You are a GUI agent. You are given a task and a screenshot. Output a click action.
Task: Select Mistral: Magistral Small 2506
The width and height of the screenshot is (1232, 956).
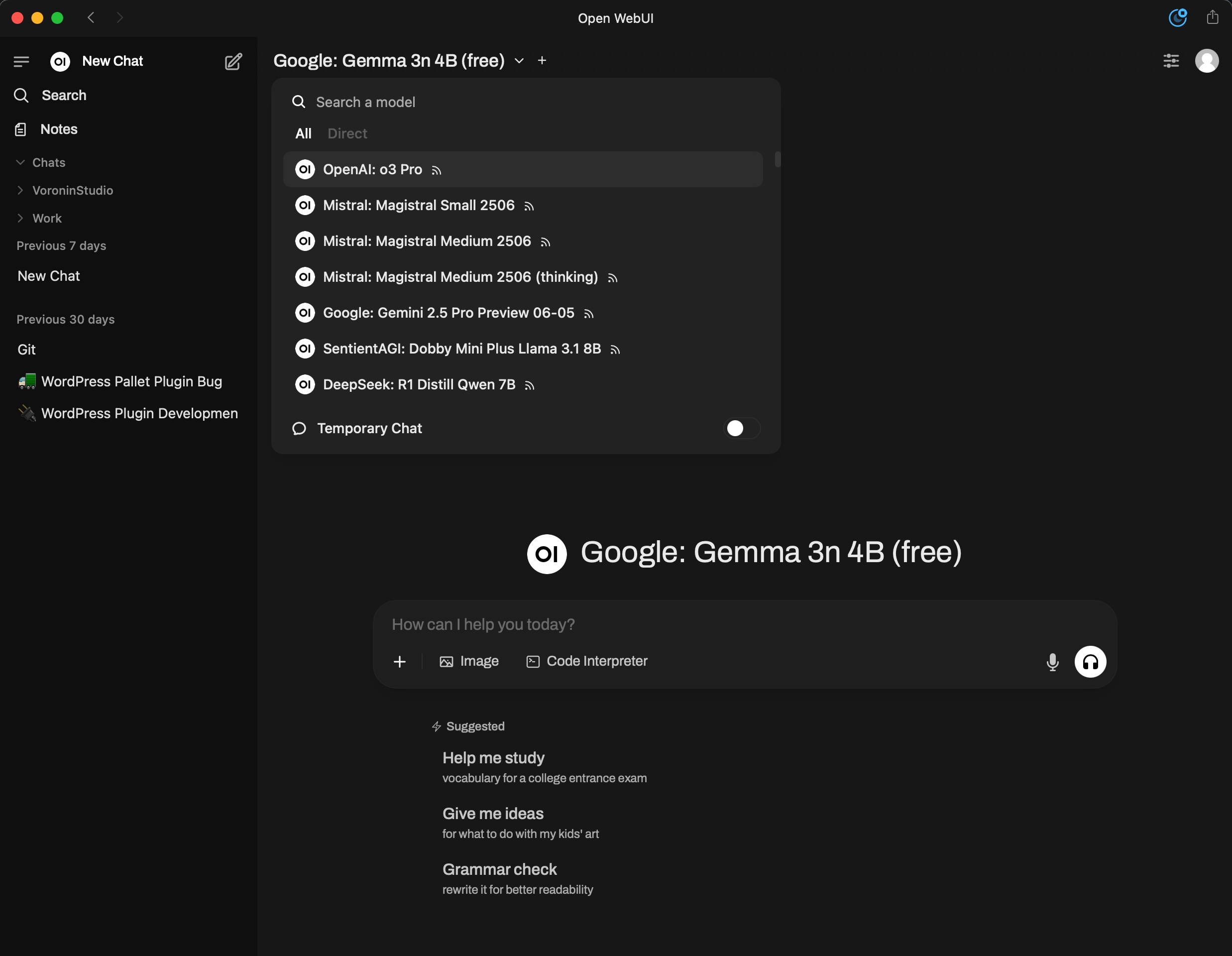pos(522,205)
